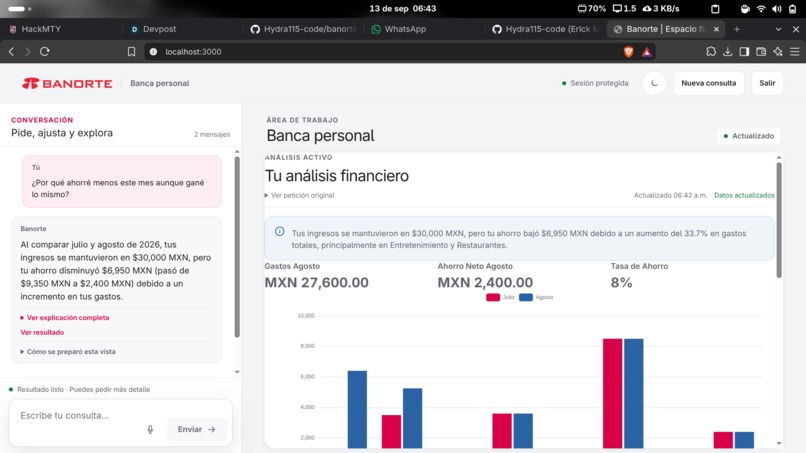Viewport: 806px width, 453px height.
Task: Click the 8% savings rate value
Action: coord(621,282)
